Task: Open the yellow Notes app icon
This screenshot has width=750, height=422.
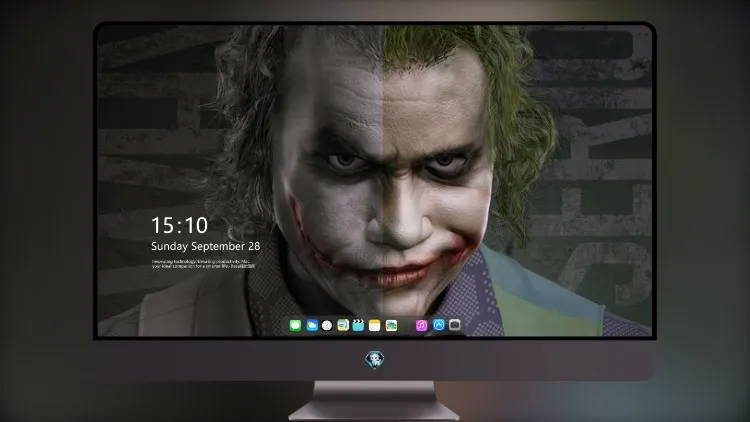Action: point(375,325)
